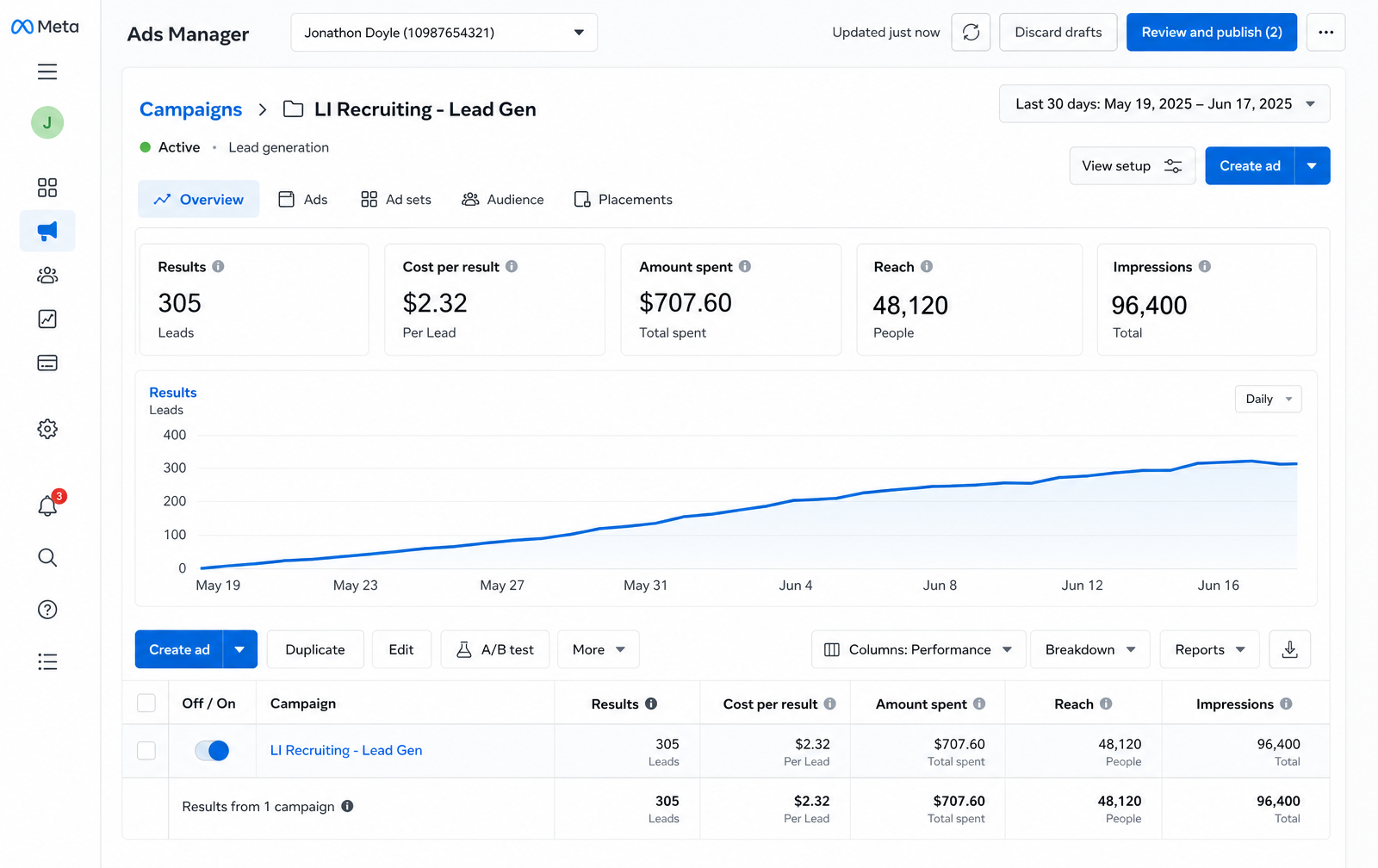Switch to the Ads tab
Viewport: 1378px width, 868px height.
tap(303, 199)
